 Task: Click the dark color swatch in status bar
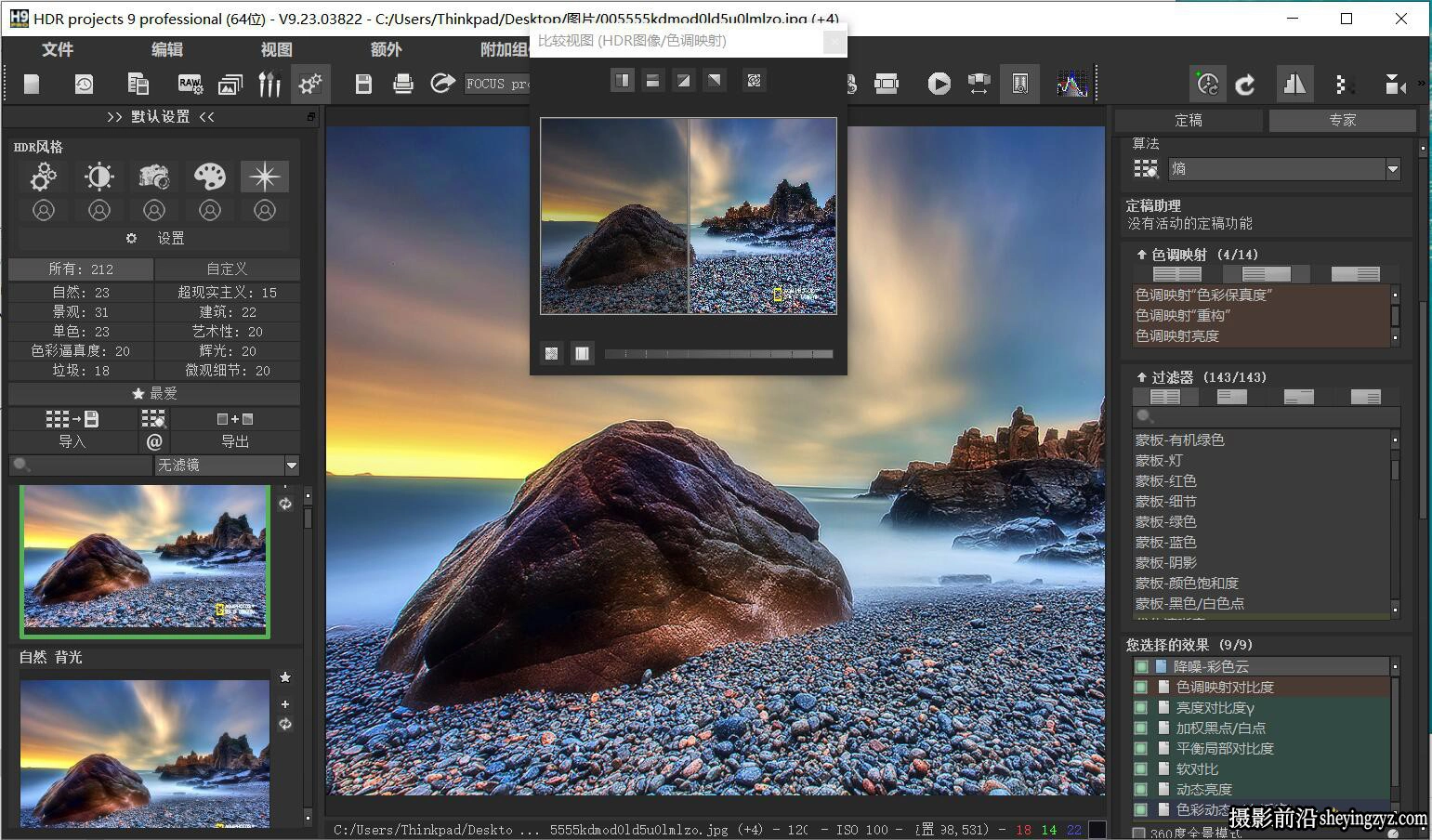tap(1097, 830)
